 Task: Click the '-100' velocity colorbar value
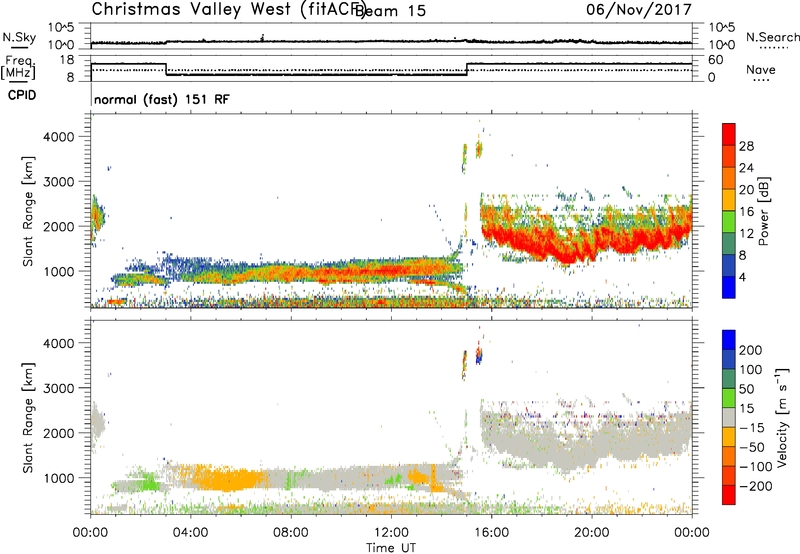tap(756, 467)
